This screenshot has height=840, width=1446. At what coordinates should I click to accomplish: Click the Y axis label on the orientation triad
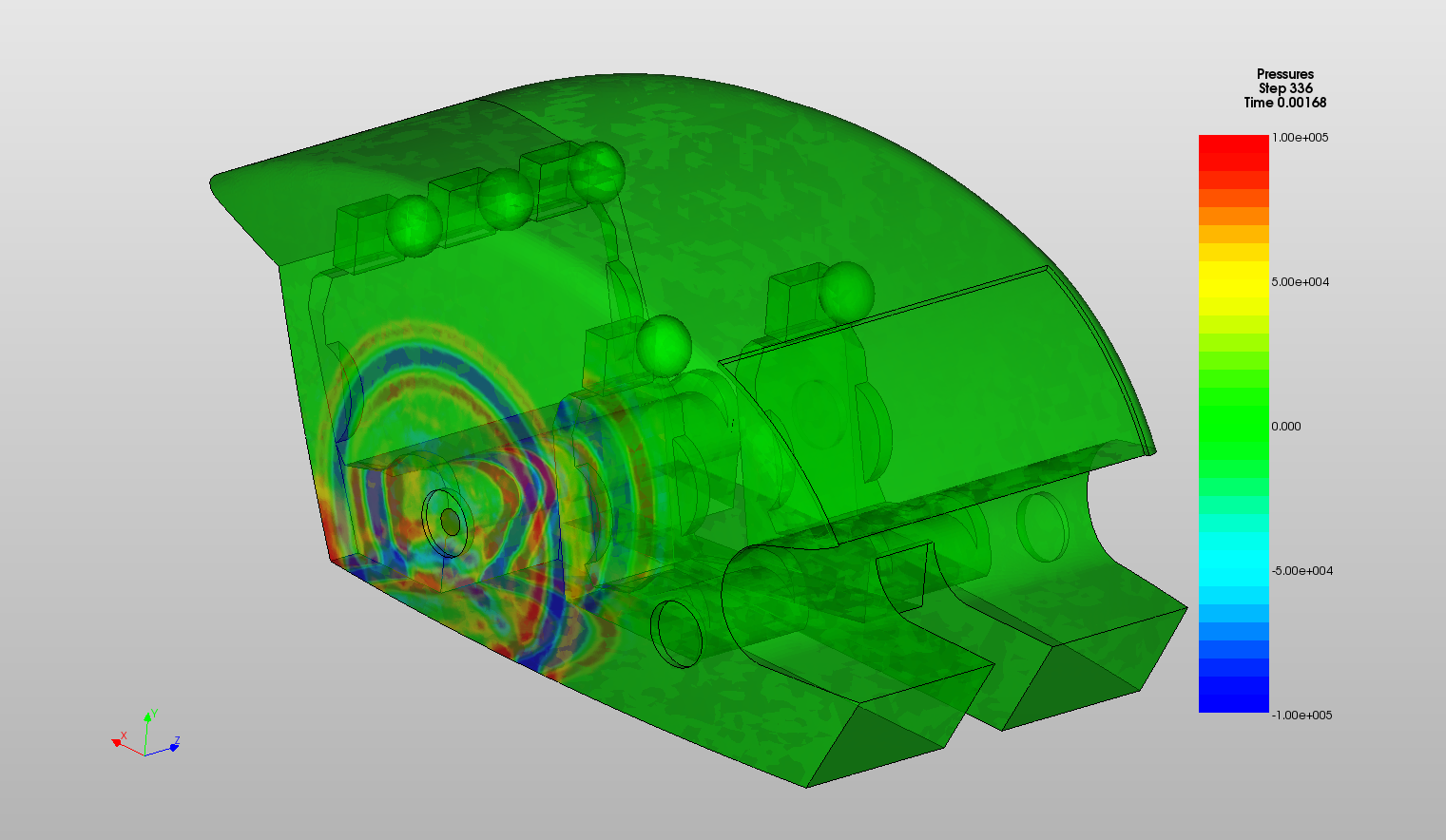click(x=154, y=715)
